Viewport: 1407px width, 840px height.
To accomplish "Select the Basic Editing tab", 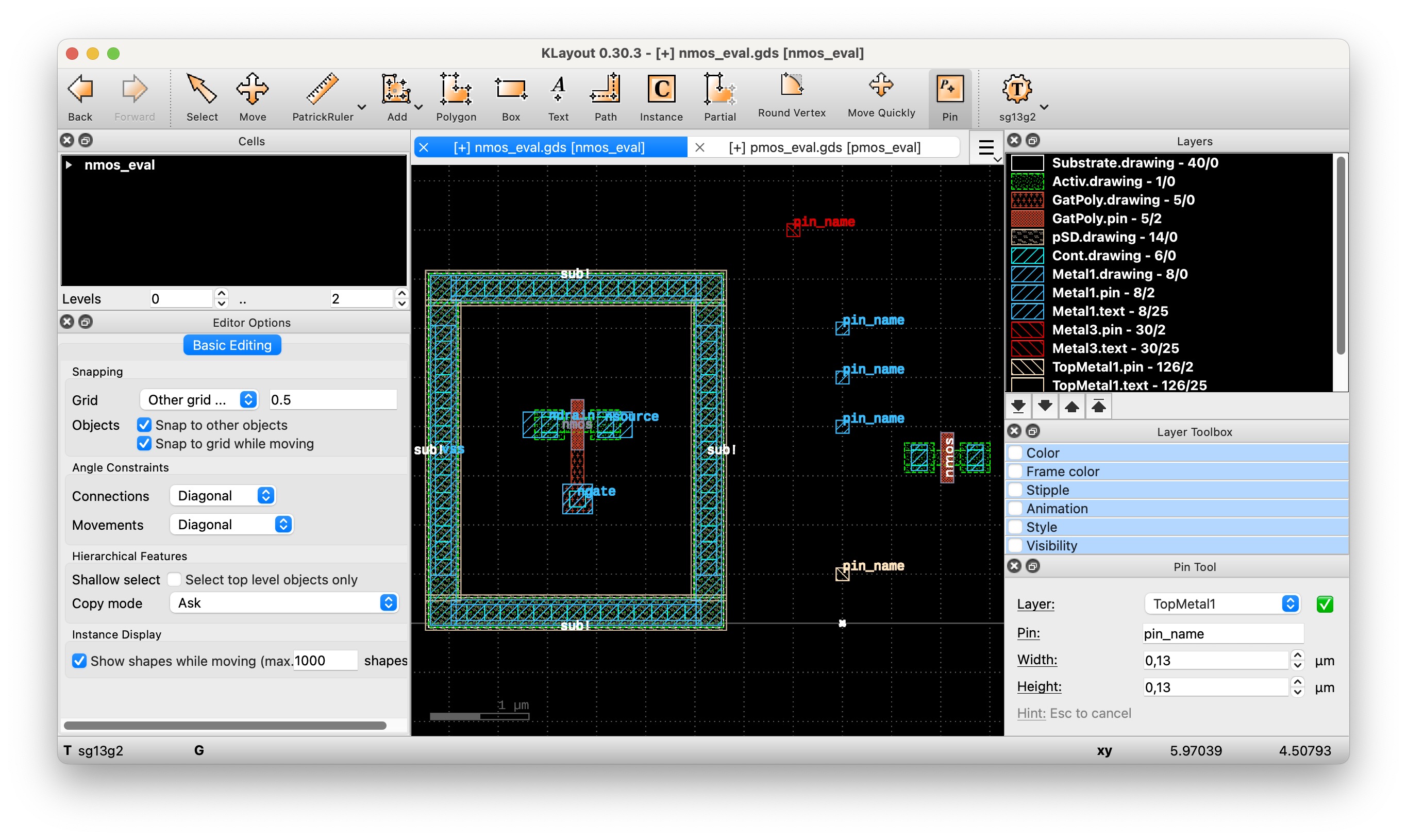I will click(232, 345).
